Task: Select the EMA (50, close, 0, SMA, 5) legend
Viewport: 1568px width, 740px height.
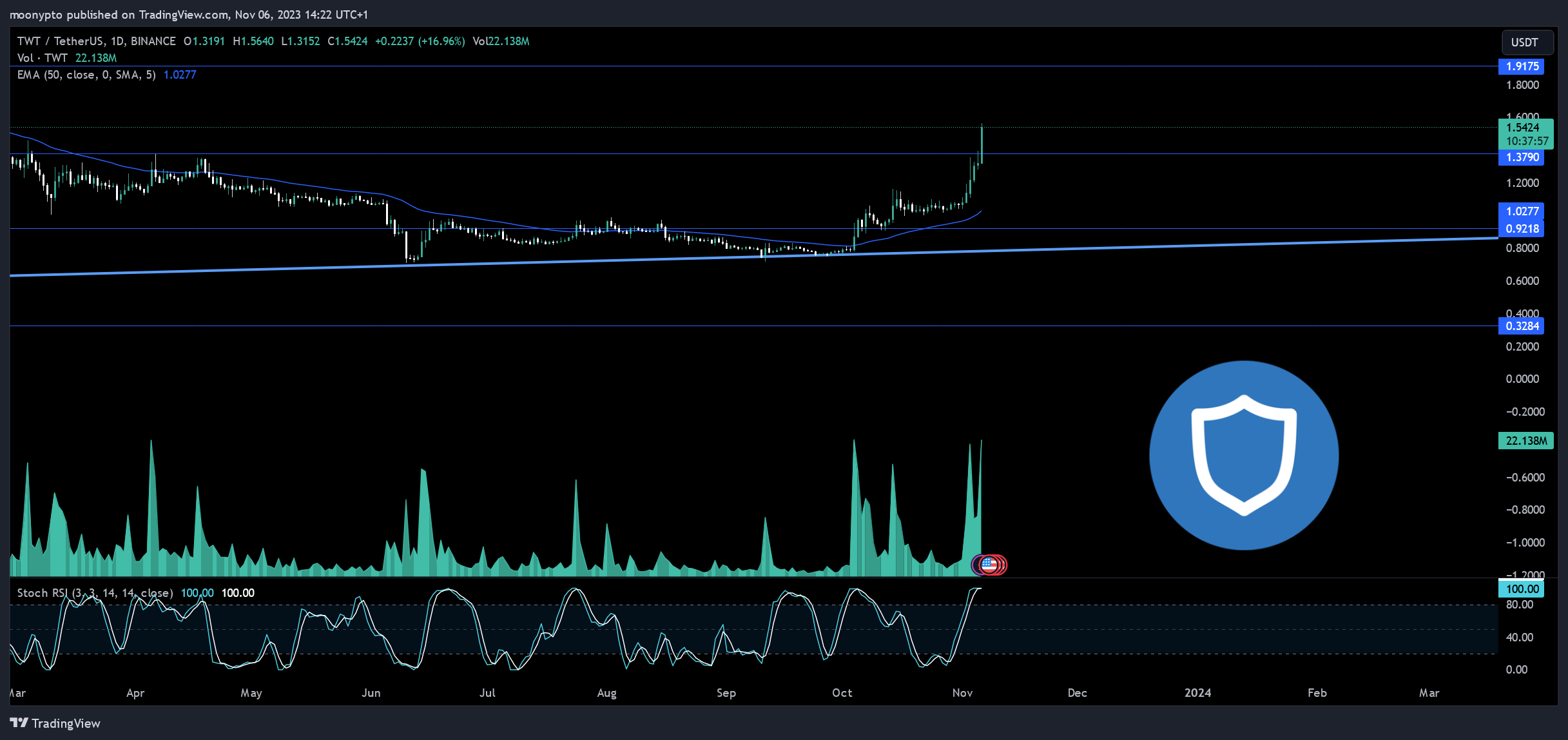Action: [86, 75]
